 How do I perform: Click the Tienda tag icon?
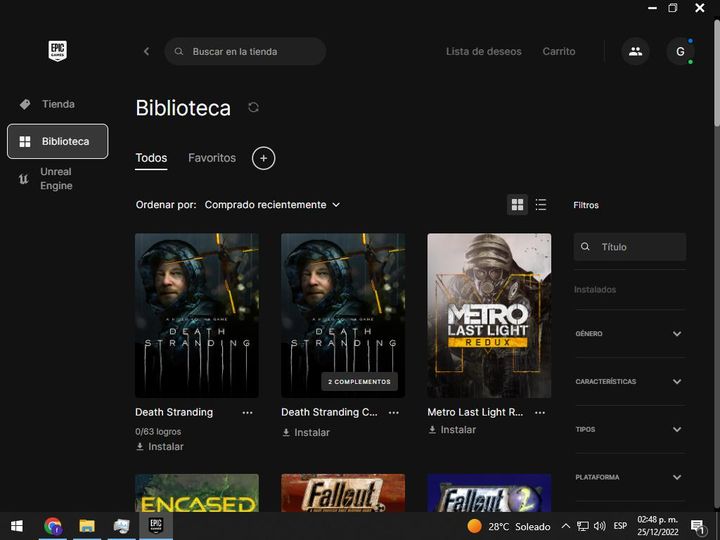(25, 104)
